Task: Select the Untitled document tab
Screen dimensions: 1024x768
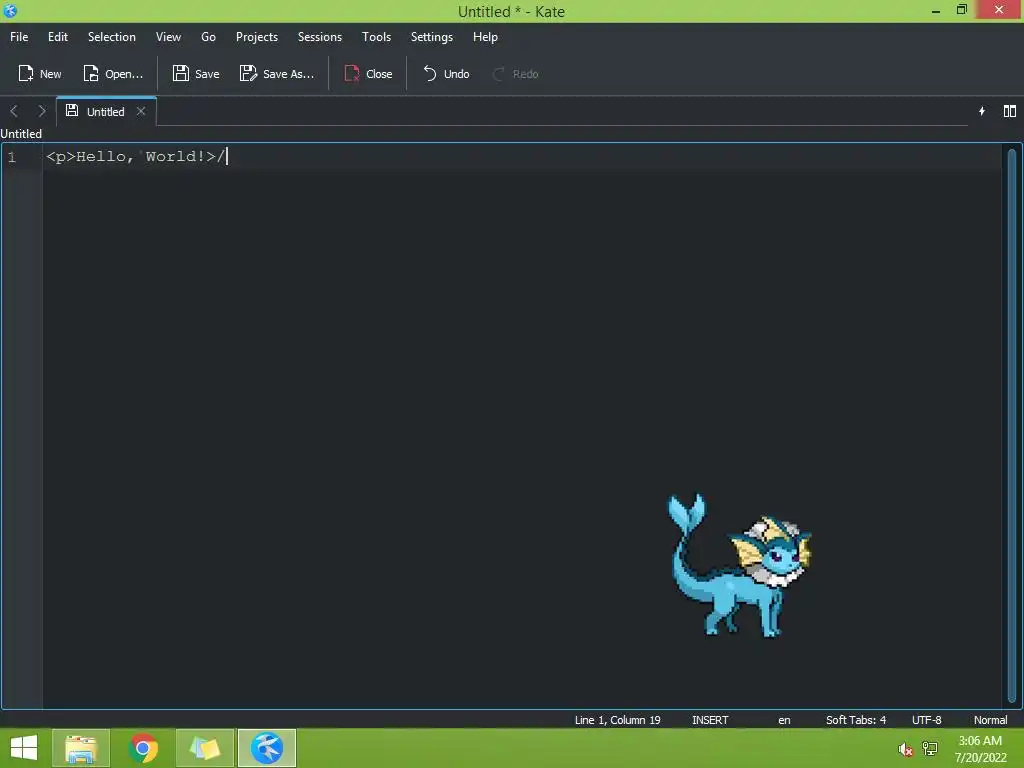Action: pyautogui.click(x=105, y=112)
